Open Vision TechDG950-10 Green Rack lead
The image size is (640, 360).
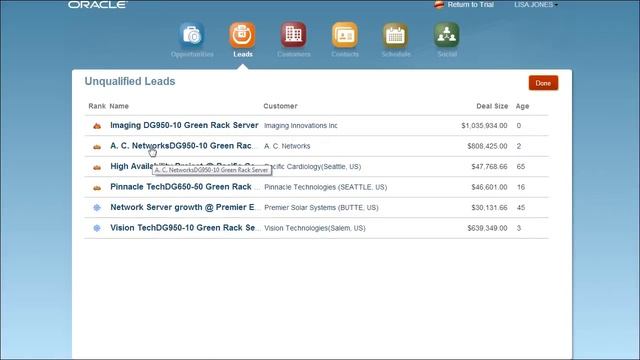click(x=185, y=228)
